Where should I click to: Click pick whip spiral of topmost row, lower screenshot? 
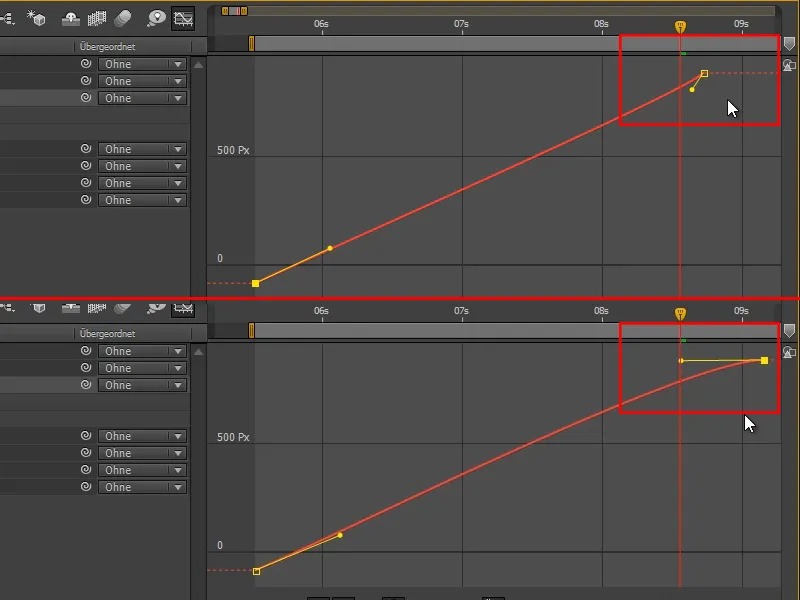coord(86,351)
